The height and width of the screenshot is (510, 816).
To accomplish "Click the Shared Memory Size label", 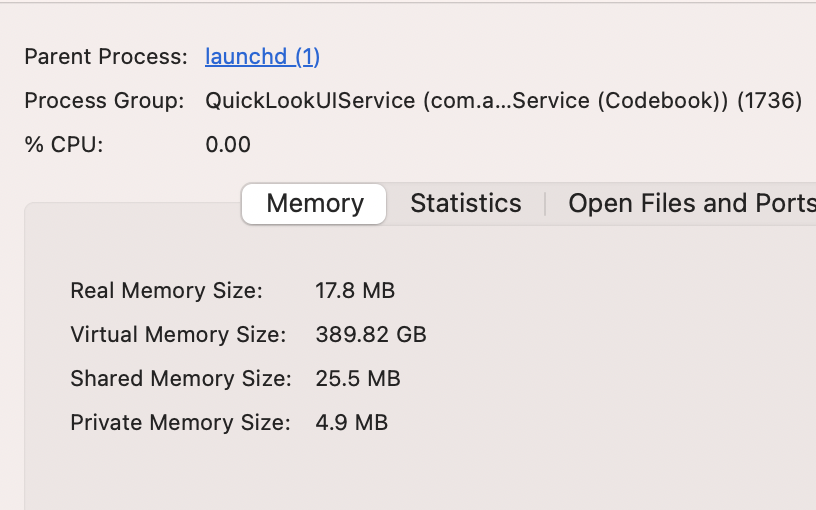I will coord(180,379).
